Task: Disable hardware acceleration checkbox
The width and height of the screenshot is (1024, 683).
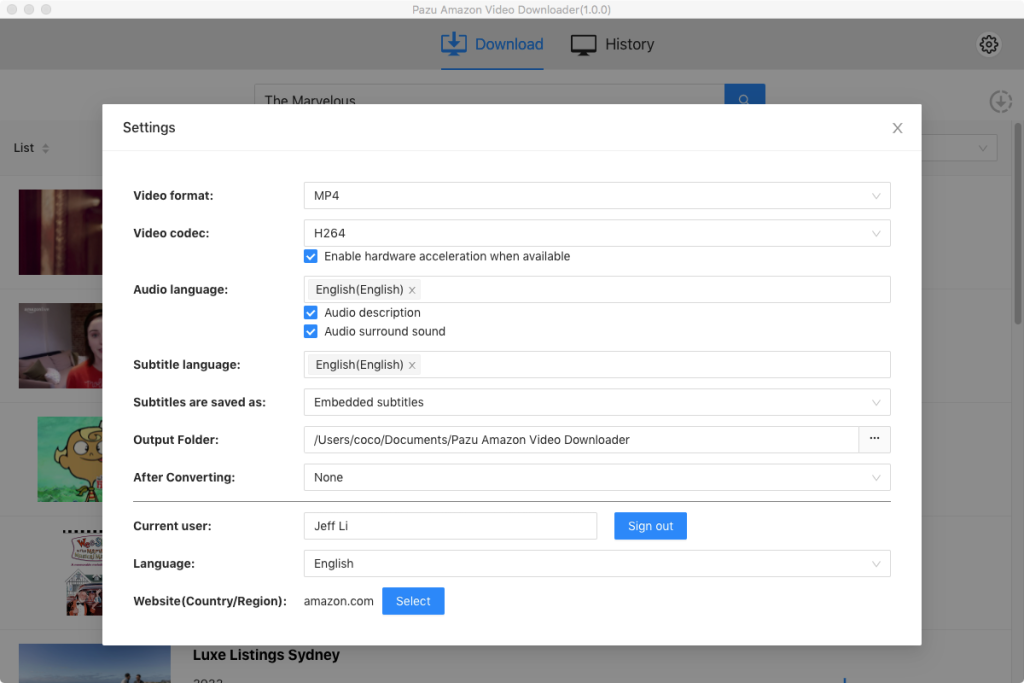Action: click(x=311, y=257)
